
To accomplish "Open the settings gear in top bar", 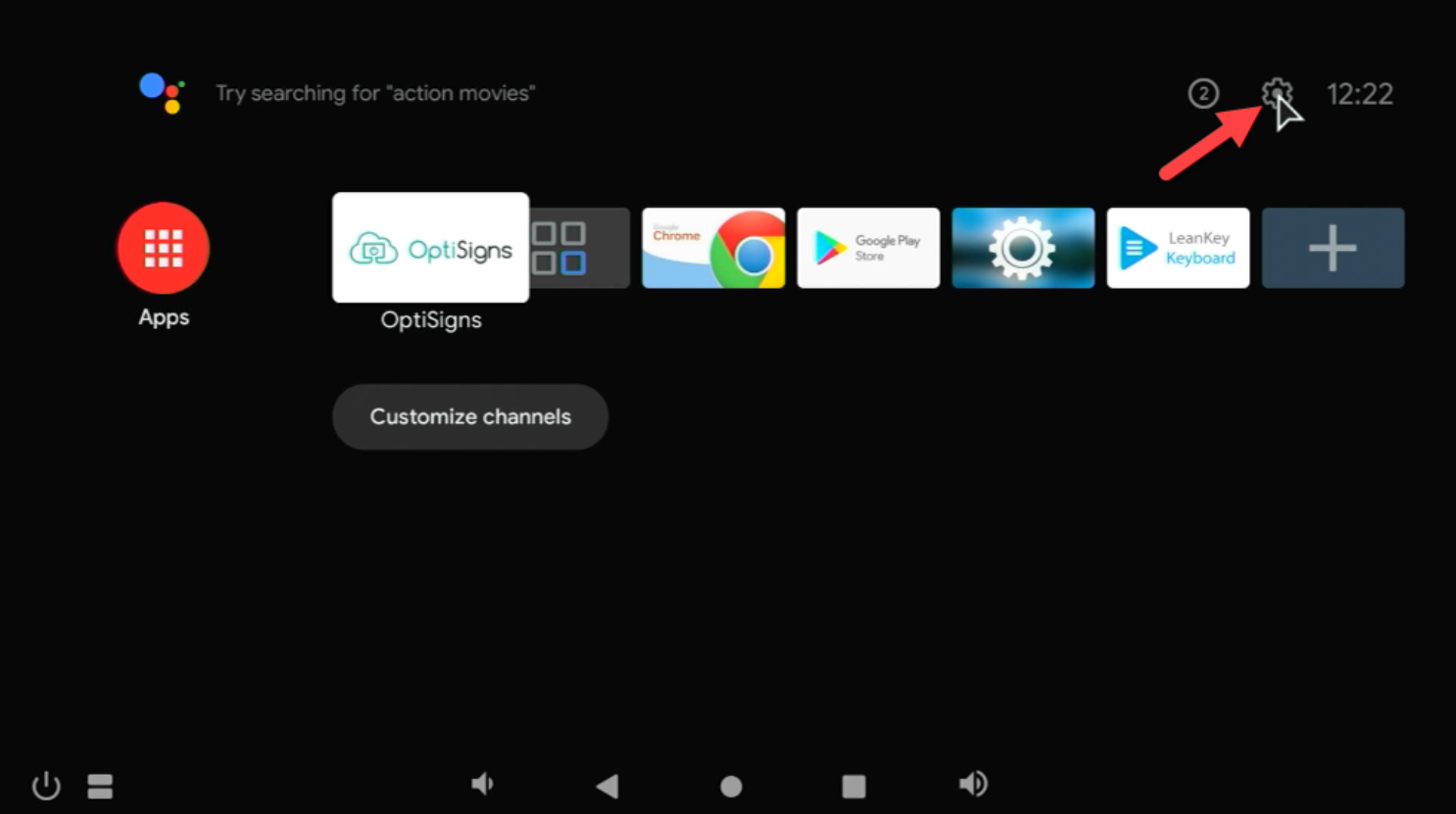I will click(1276, 93).
